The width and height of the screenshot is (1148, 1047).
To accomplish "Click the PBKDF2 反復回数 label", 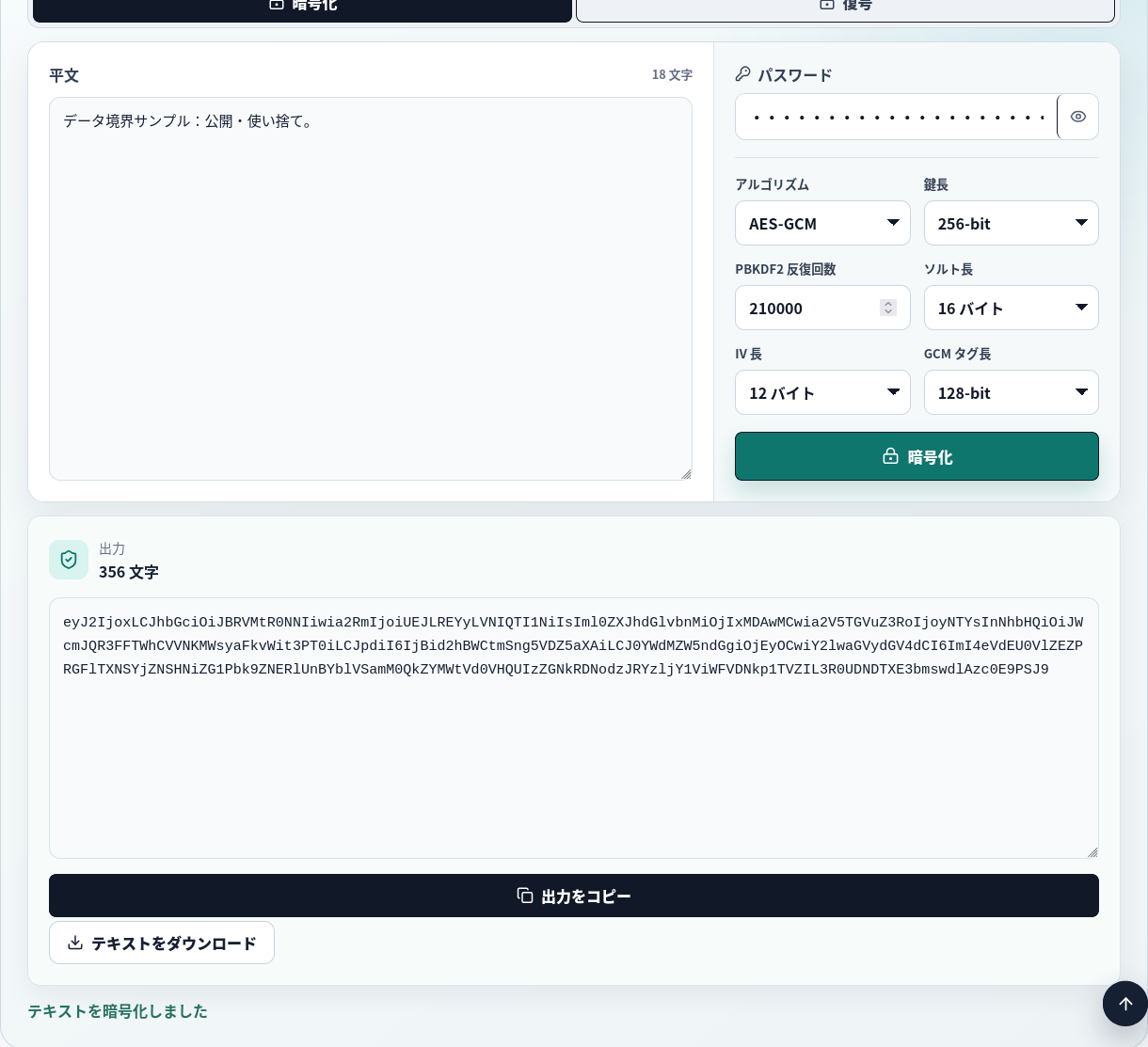I will tap(786, 269).
